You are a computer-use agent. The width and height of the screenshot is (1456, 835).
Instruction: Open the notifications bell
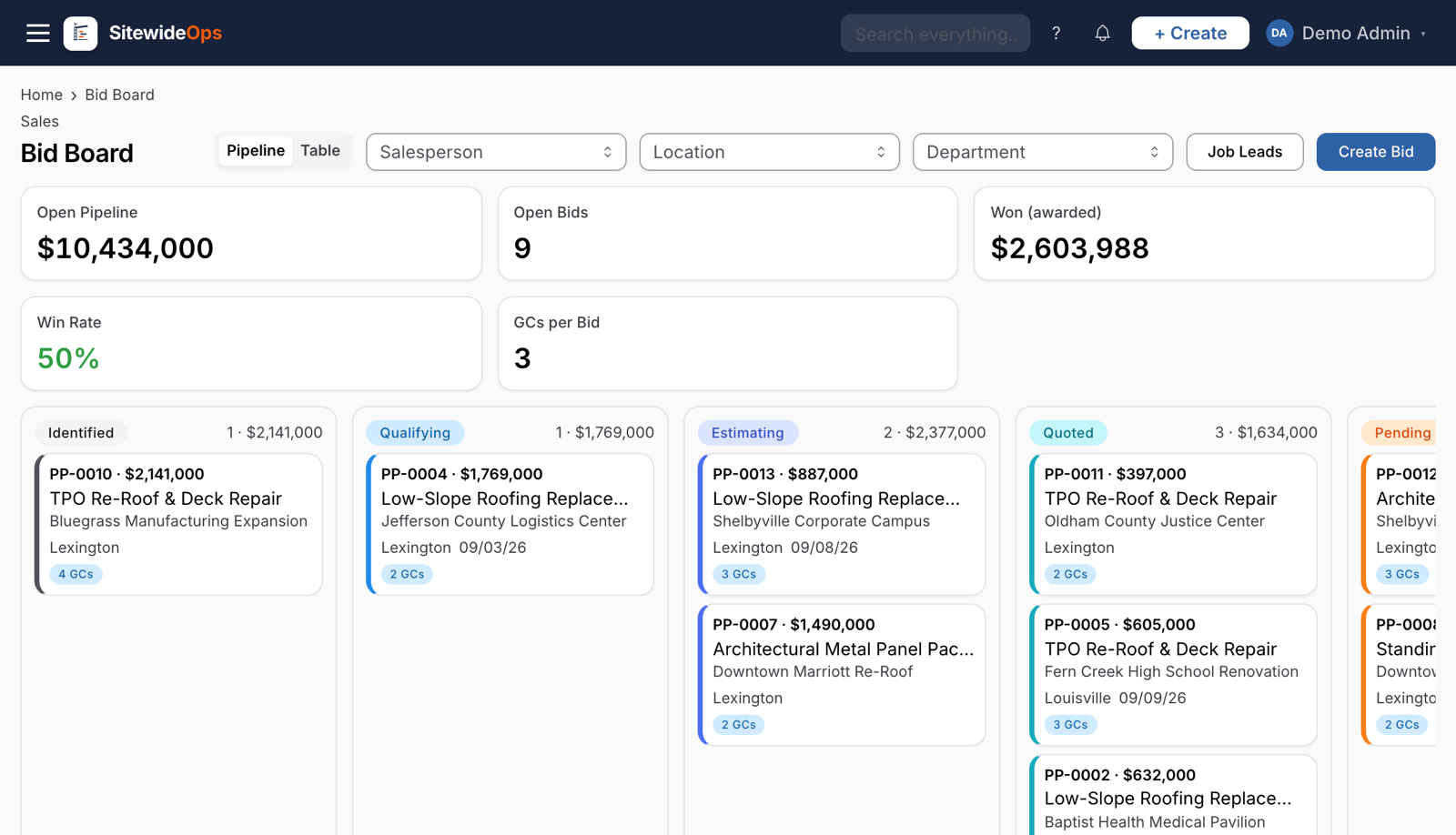(x=1102, y=33)
